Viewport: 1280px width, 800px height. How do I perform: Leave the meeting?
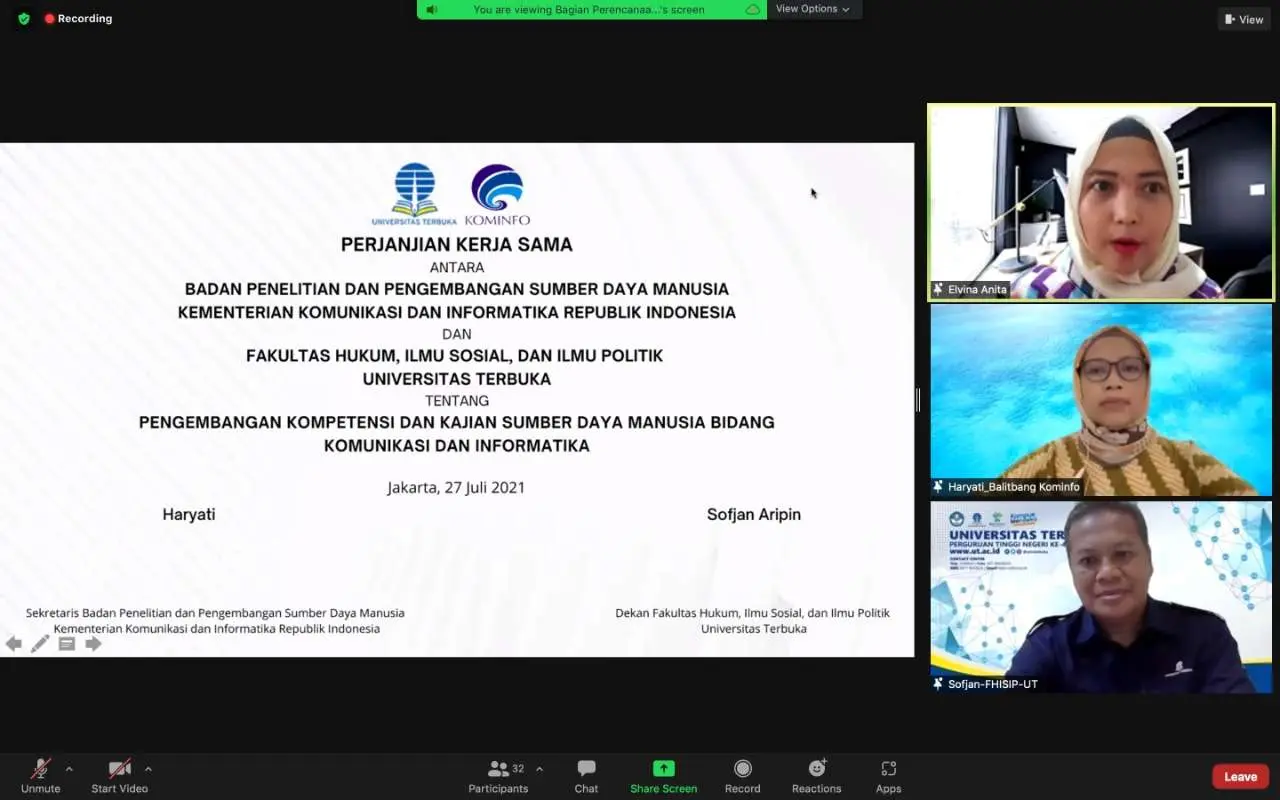[1240, 777]
